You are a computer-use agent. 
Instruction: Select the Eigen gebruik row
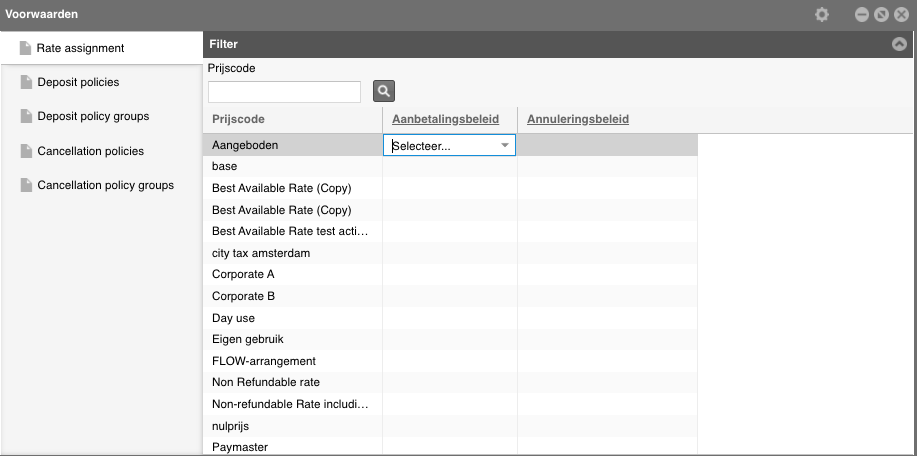point(450,340)
